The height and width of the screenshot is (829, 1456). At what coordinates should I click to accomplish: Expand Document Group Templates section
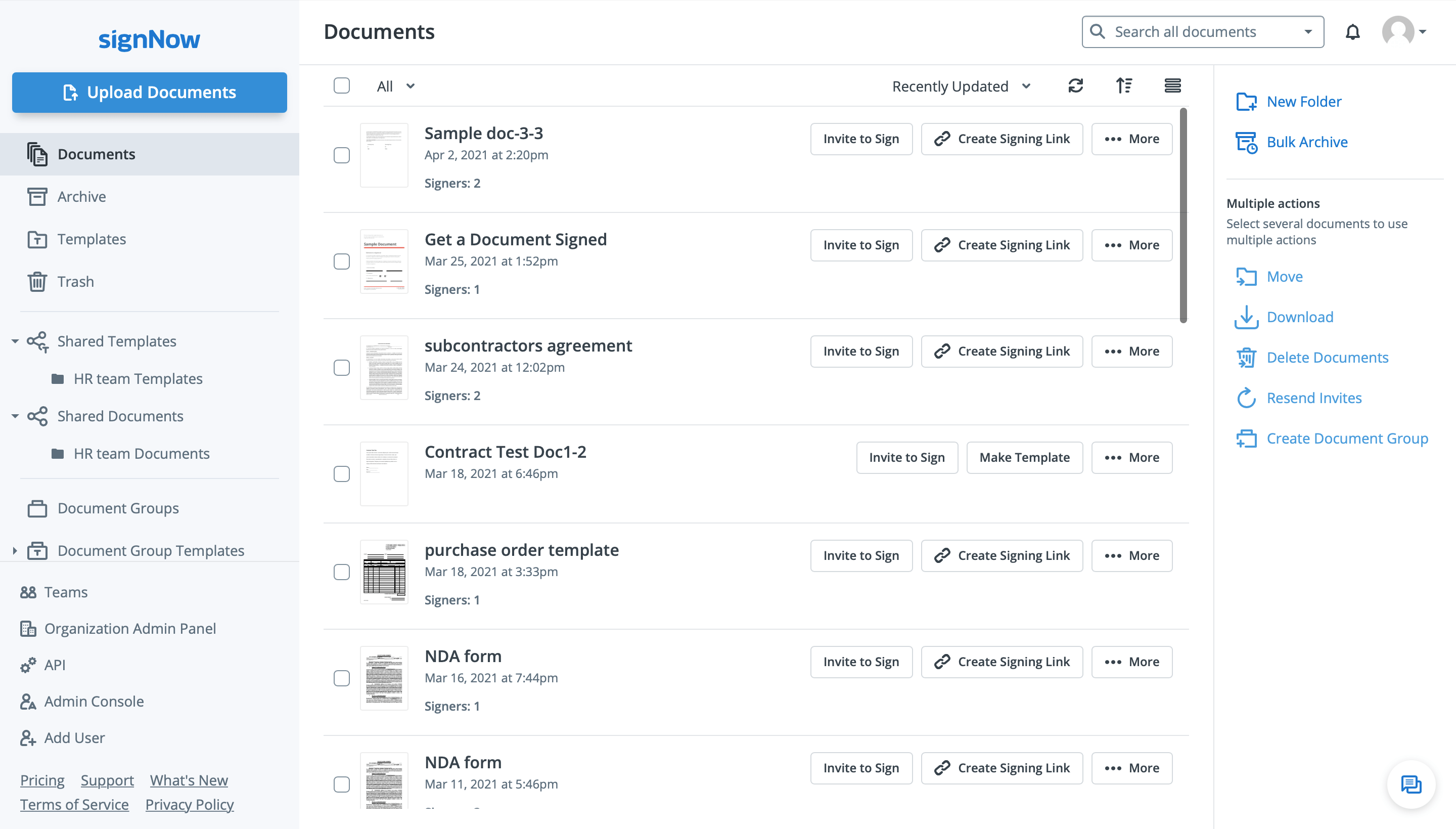click(15, 551)
